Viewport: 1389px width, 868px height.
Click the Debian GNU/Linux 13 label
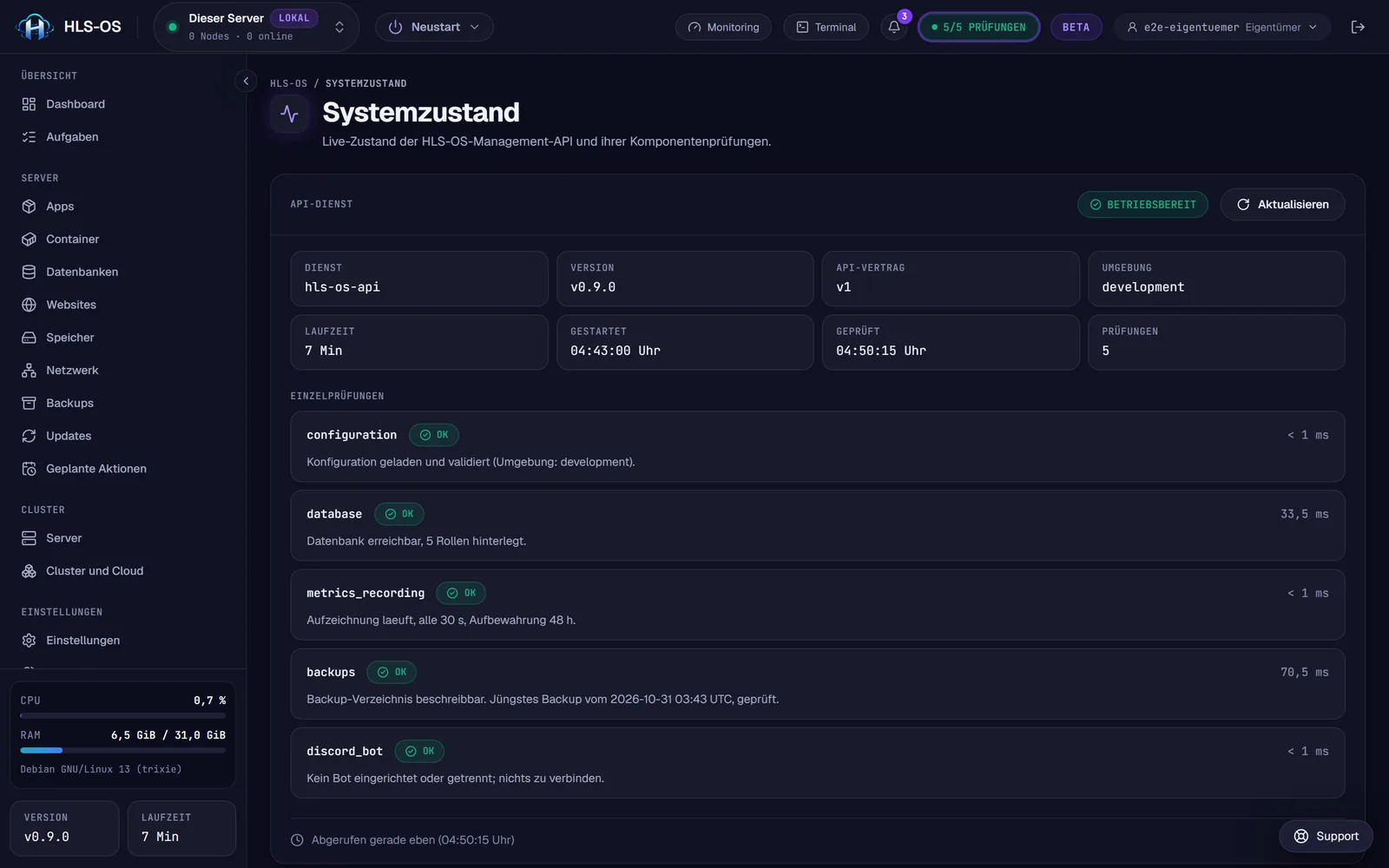tap(101, 769)
